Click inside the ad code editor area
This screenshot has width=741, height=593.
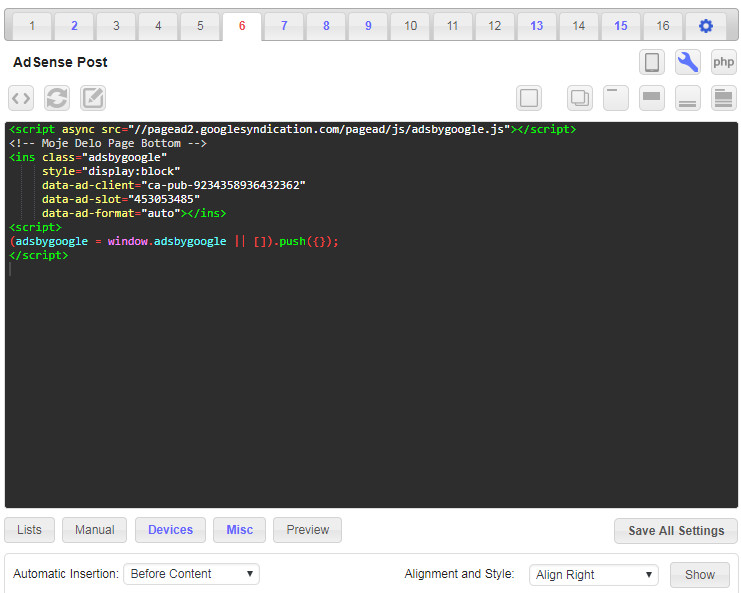click(x=370, y=380)
